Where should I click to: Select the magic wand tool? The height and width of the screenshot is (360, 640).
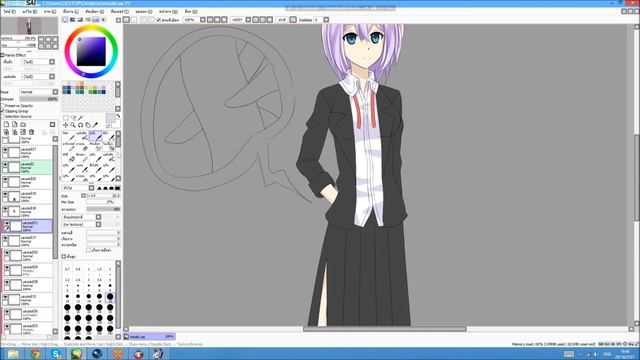pos(80,118)
